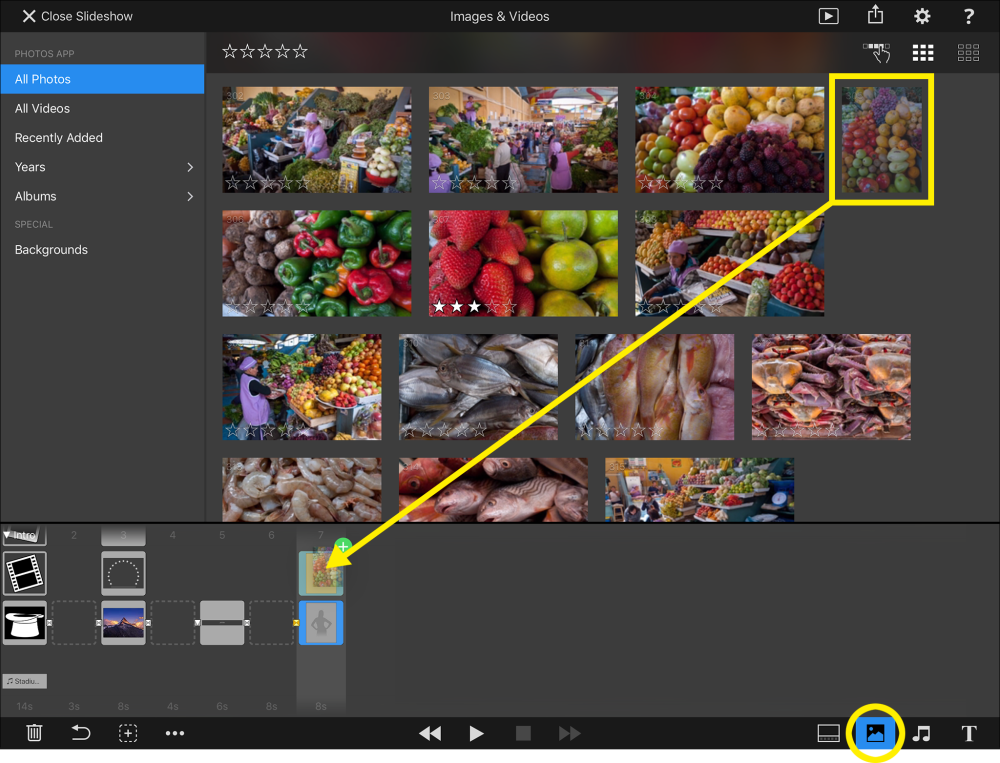Select the mountain sunset slide in the timeline
The height and width of the screenshot is (763, 1000).
tap(123, 623)
